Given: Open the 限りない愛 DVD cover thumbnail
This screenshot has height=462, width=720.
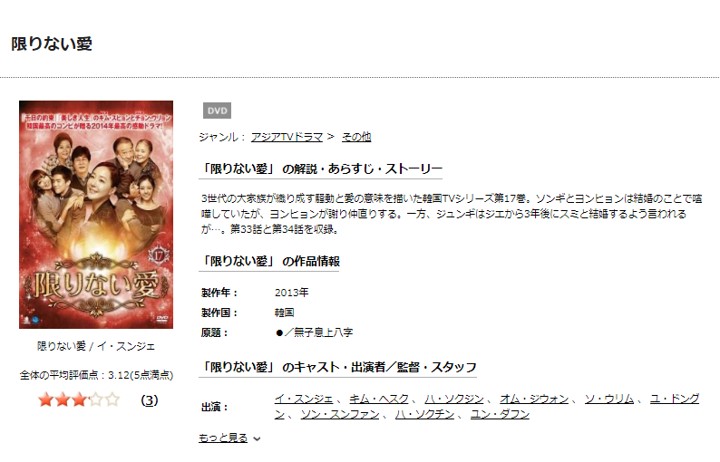Looking at the screenshot, I should point(96,214).
